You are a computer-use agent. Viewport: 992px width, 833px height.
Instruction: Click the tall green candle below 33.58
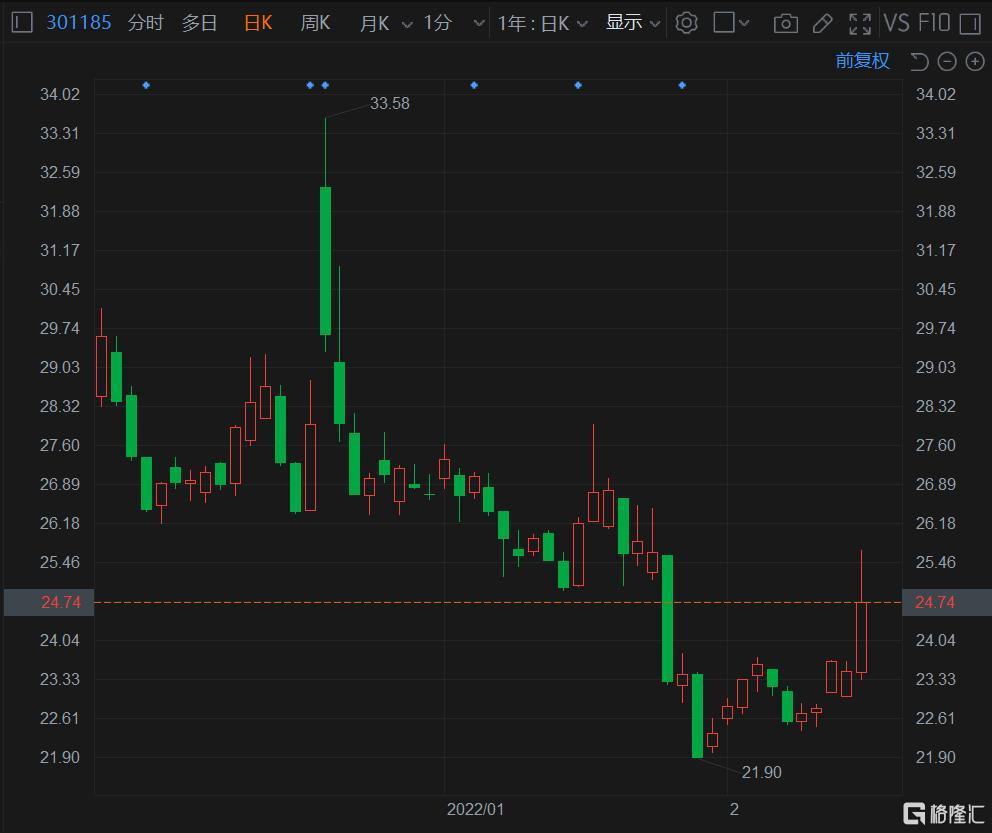coord(325,261)
